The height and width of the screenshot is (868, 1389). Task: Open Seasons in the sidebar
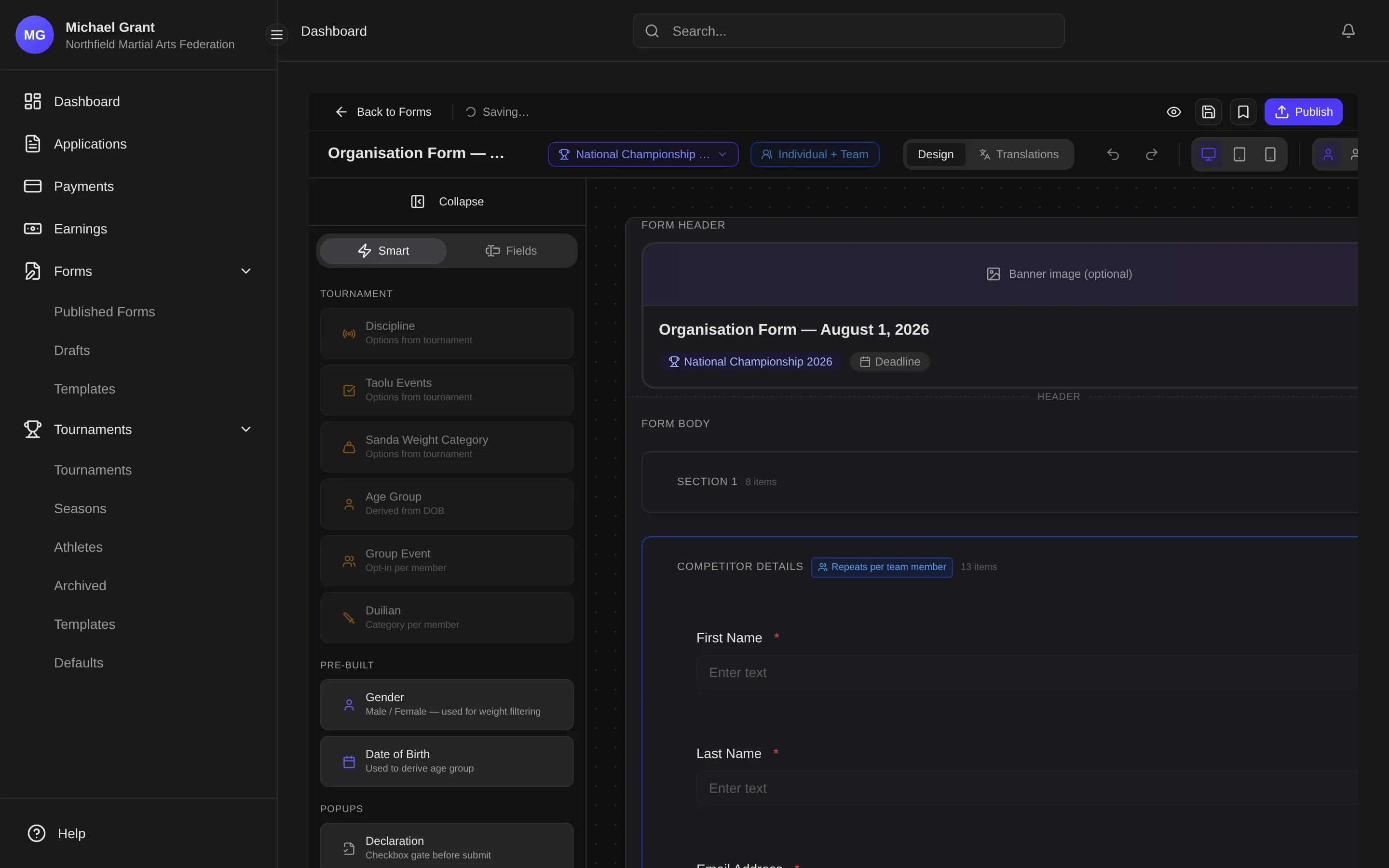80,509
